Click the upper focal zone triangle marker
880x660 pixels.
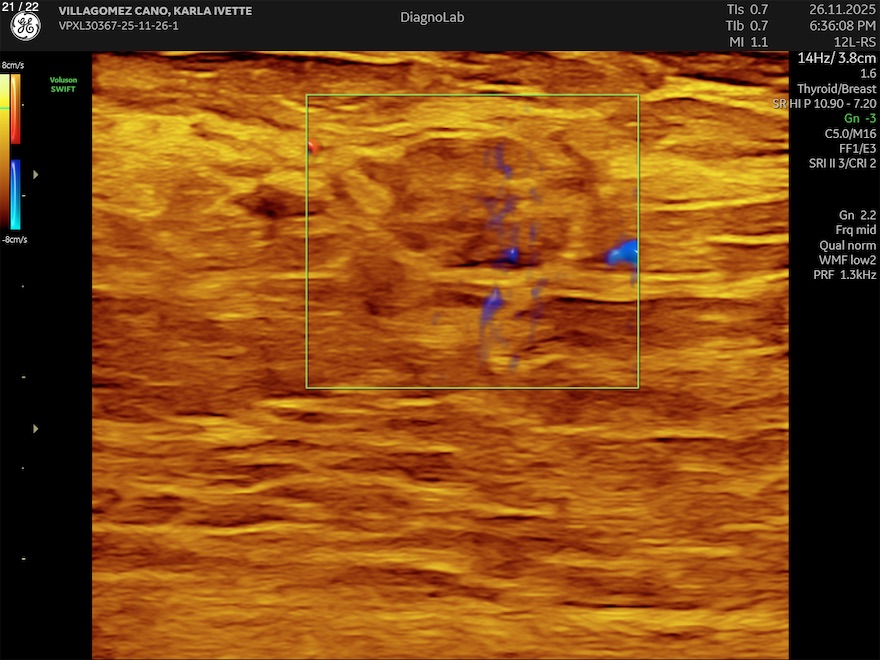(37, 174)
